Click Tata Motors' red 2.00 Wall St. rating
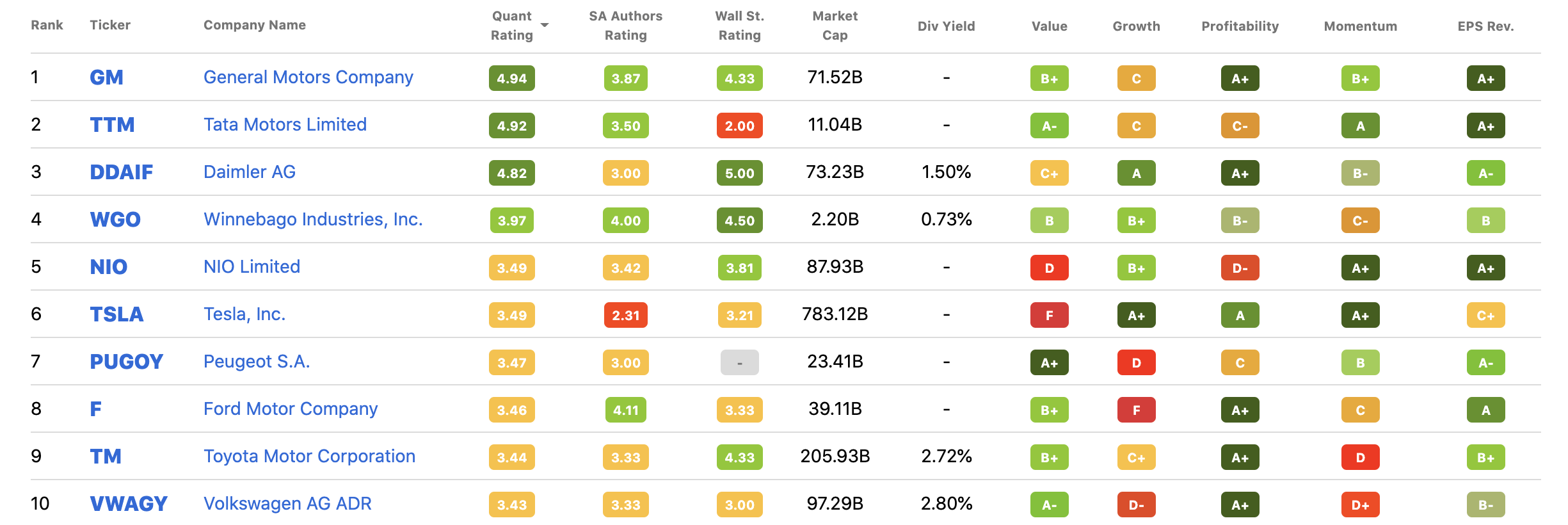Viewport: 1568px width, 525px height. coord(739,126)
